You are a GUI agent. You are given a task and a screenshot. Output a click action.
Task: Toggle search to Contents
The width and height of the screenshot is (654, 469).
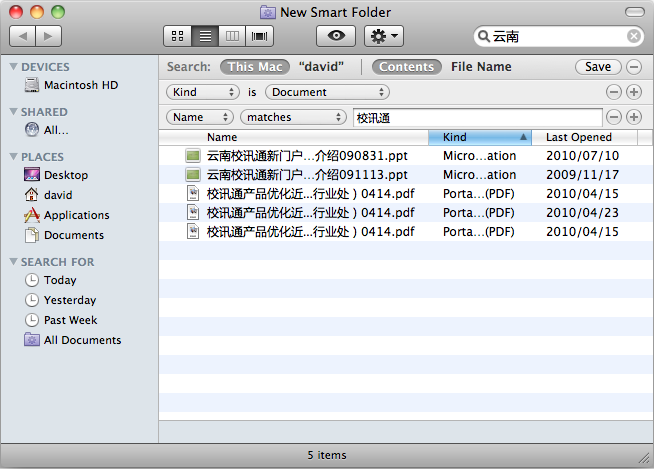(x=407, y=67)
